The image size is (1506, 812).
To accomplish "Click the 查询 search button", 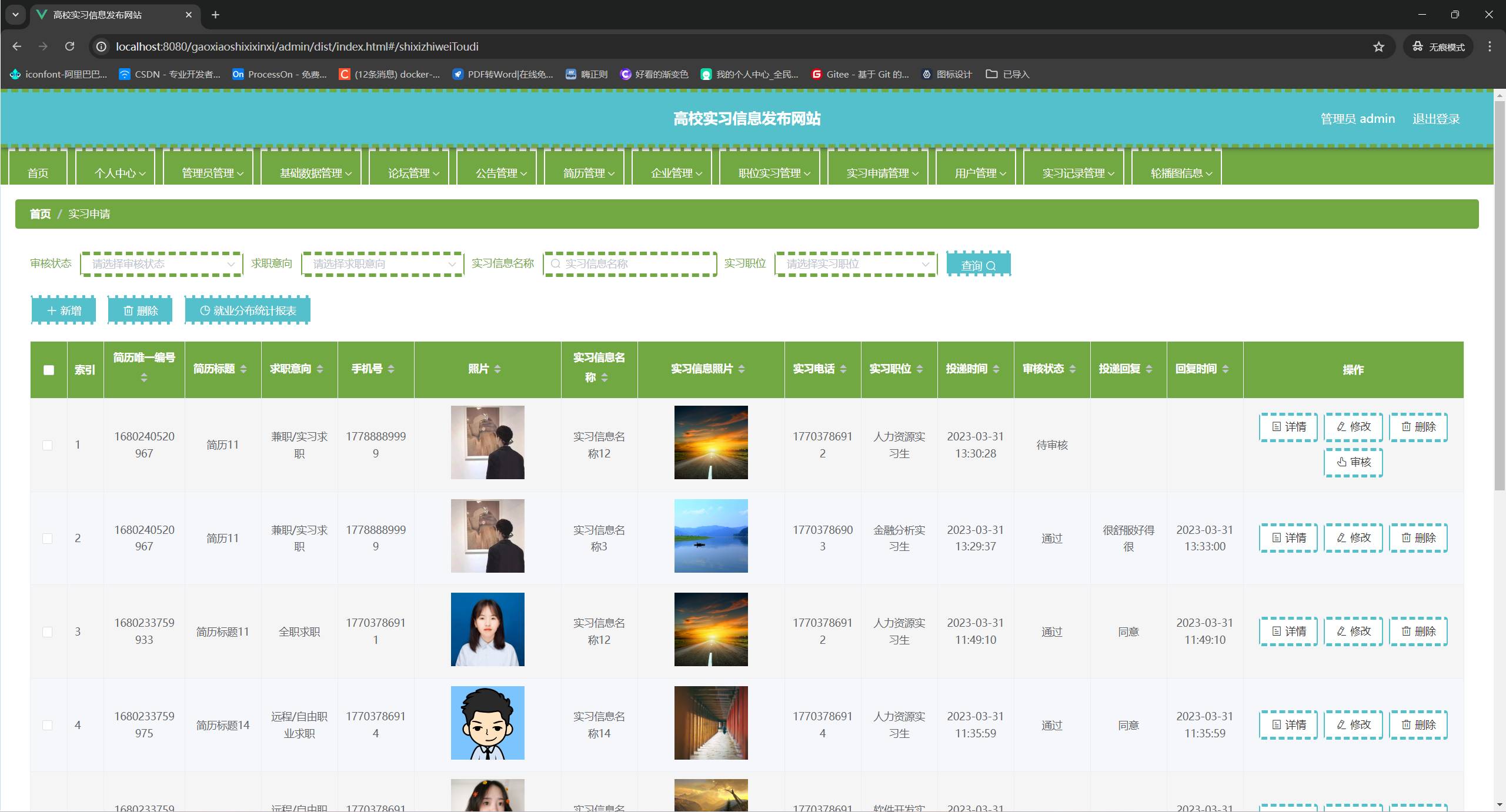I will [978, 265].
